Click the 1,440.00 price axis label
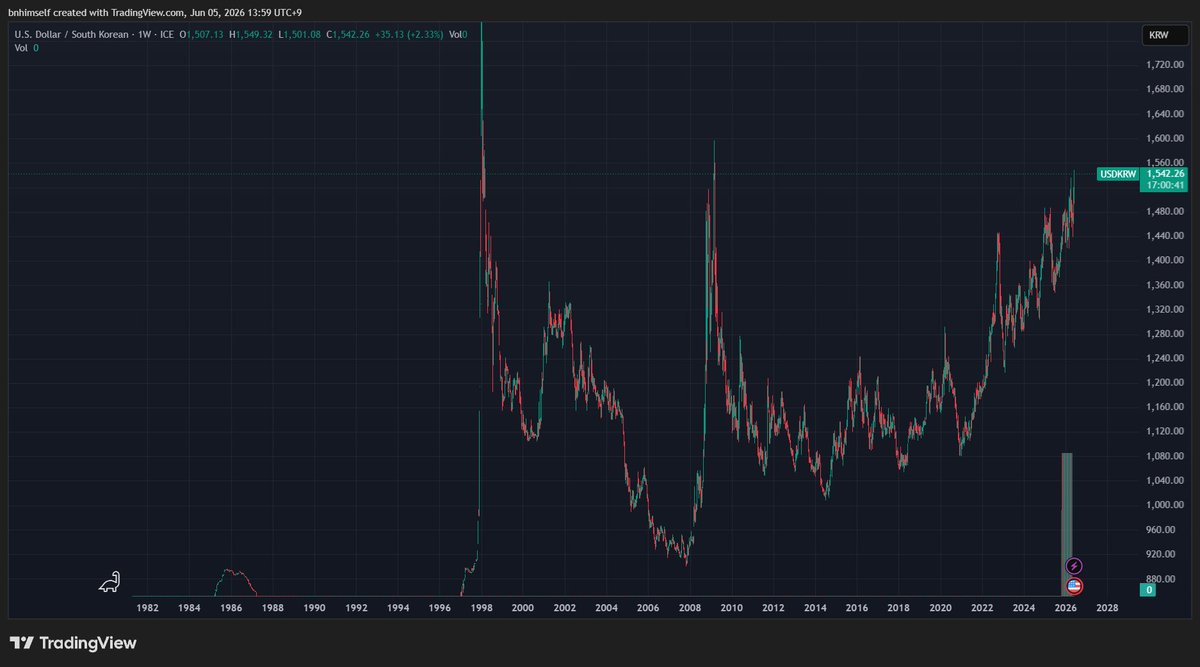The height and width of the screenshot is (667, 1200). [x=1164, y=236]
